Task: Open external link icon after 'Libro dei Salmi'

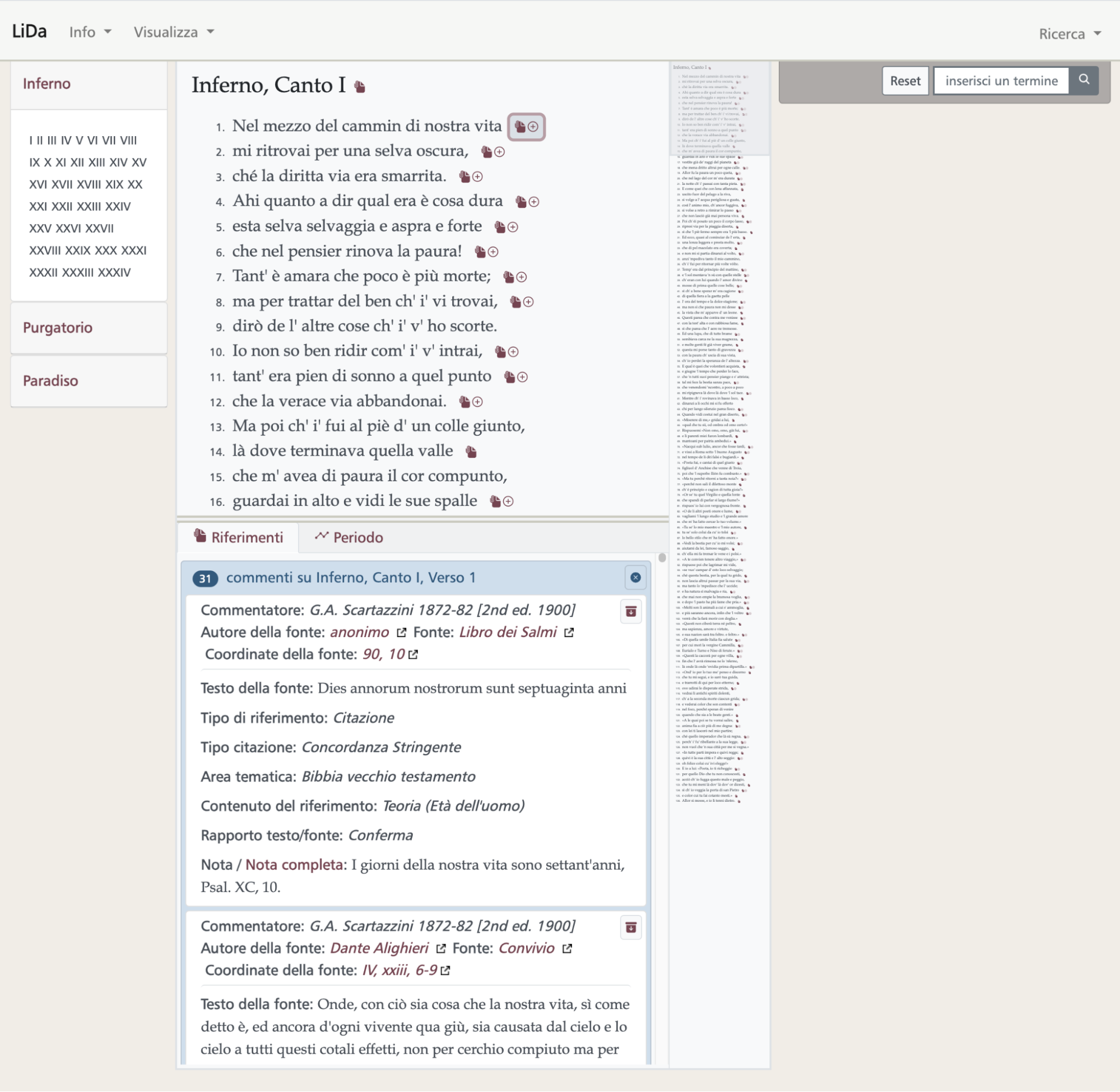Action: pos(569,633)
